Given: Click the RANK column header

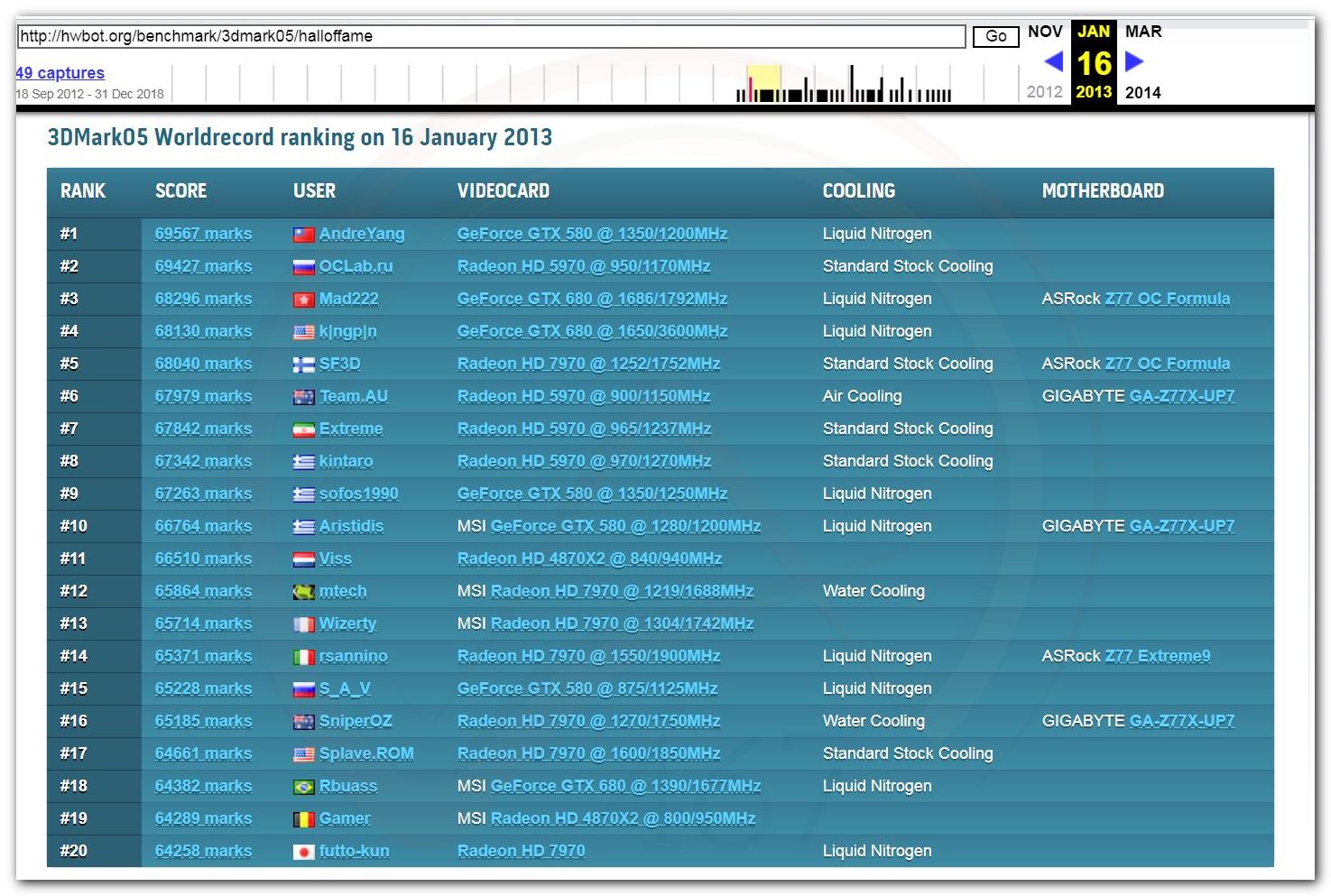Looking at the screenshot, I should click(x=83, y=191).
